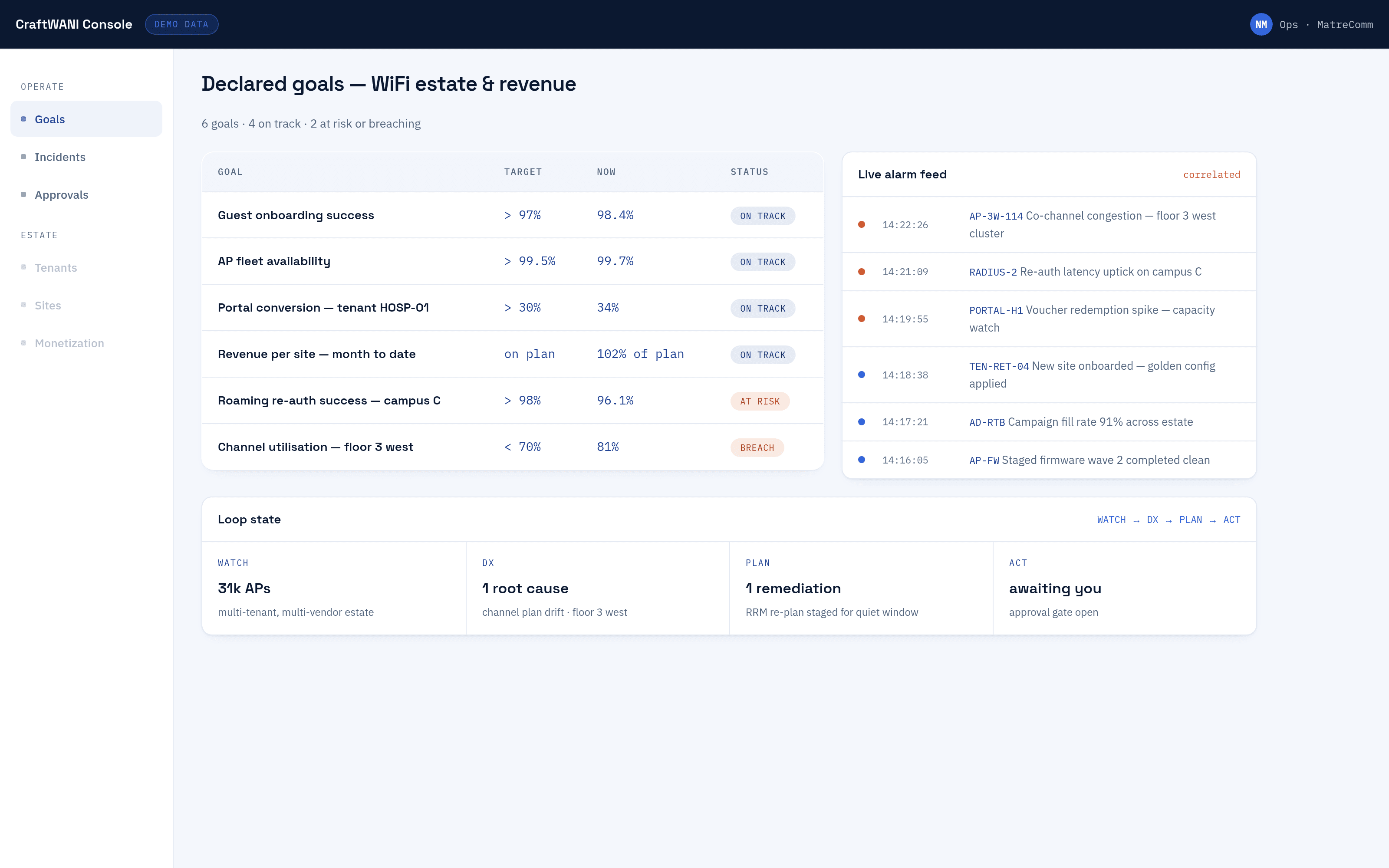Image resolution: width=1389 pixels, height=868 pixels.
Task: Click the > 99.5% target value
Action: tap(530, 261)
